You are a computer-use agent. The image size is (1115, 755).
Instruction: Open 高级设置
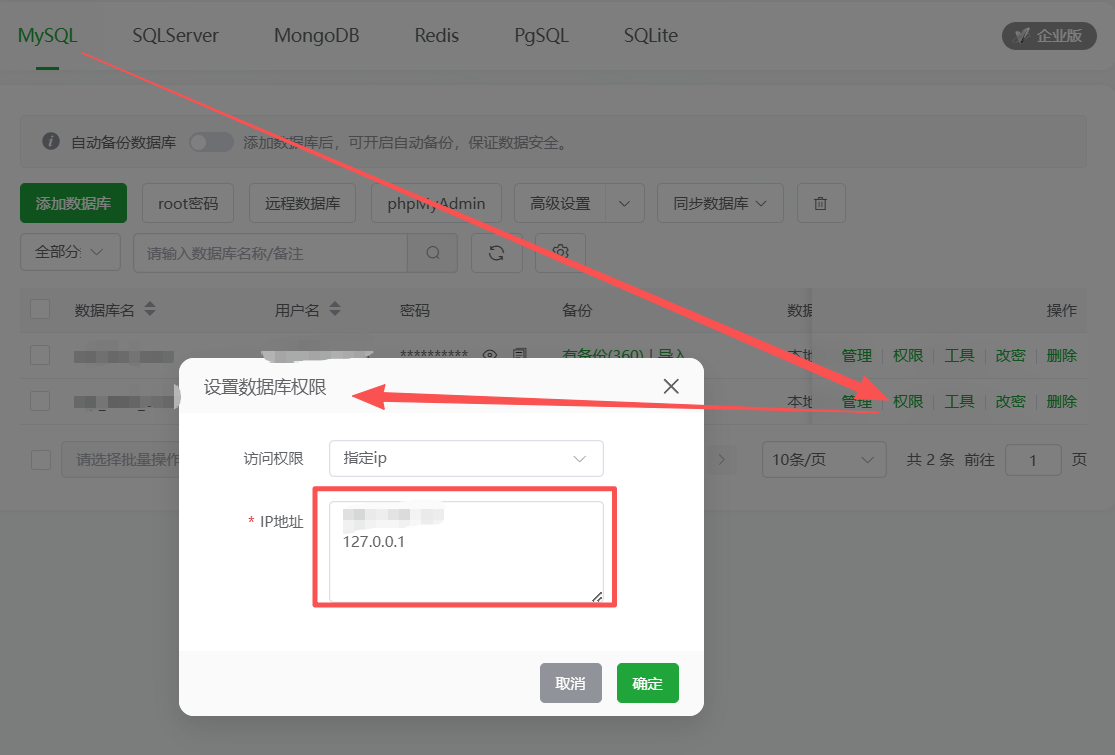pyautogui.click(x=560, y=203)
